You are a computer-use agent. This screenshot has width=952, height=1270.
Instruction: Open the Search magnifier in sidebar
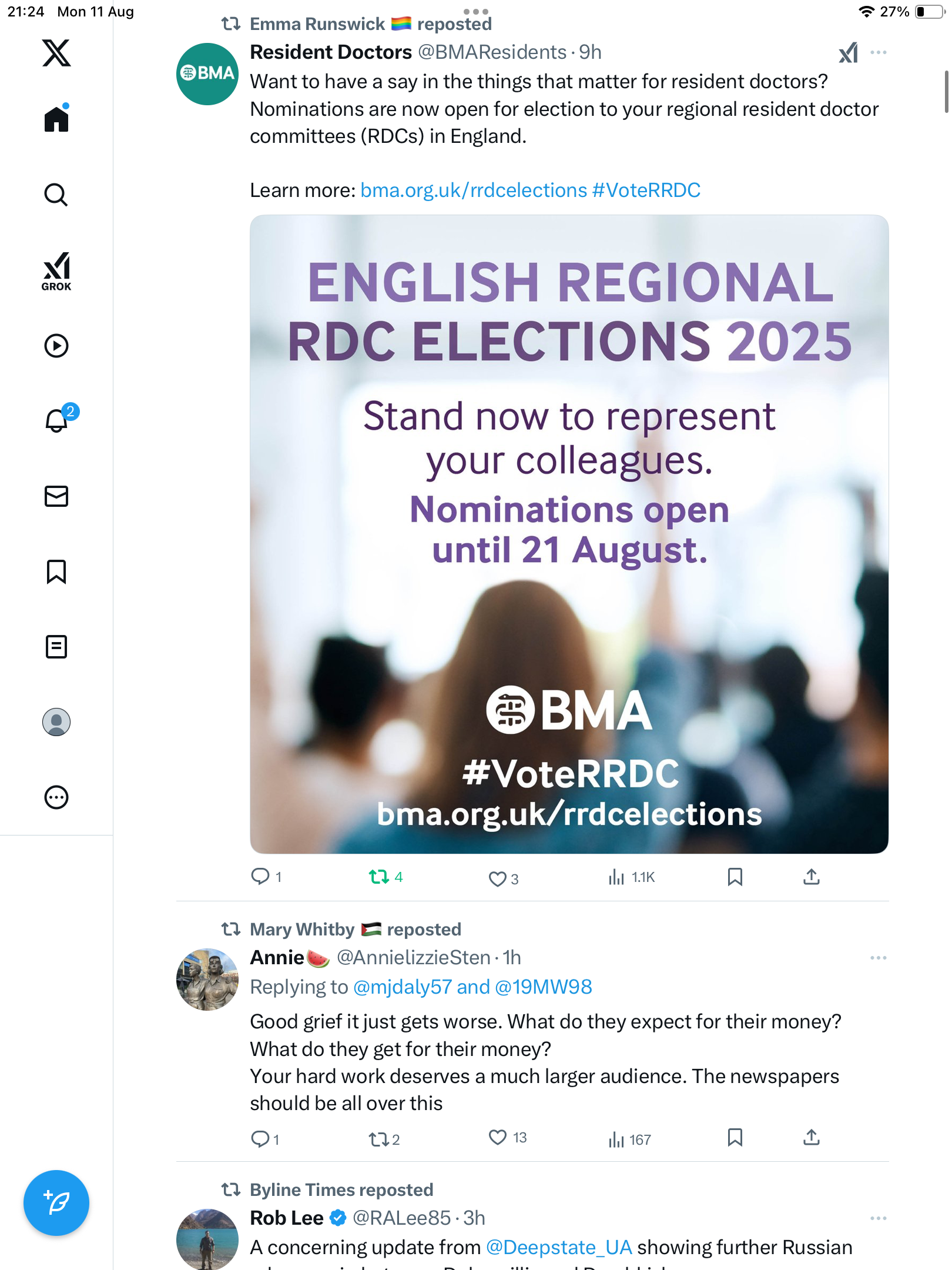(56, 195)
